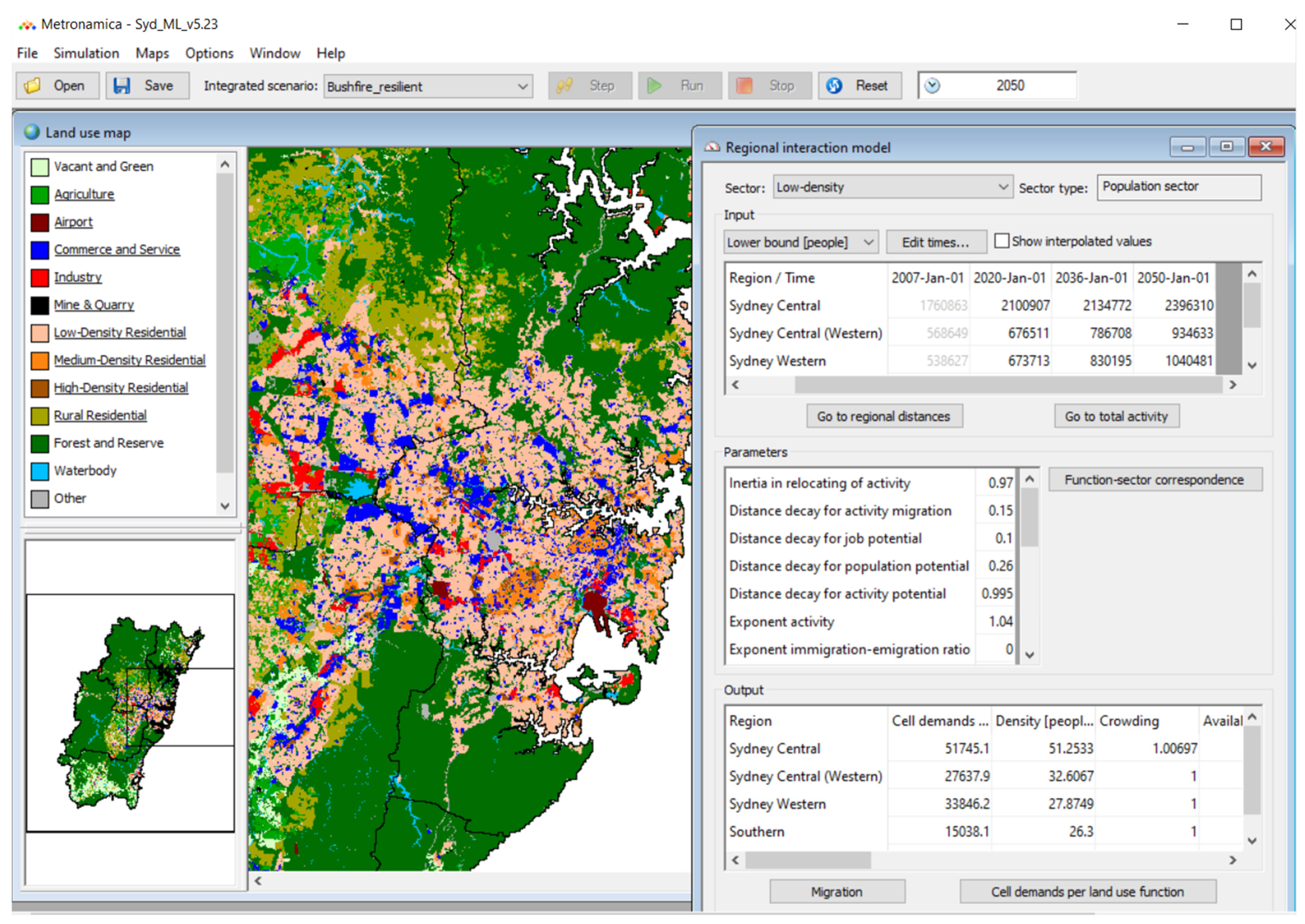Open the Simulation menu

click(86, 53)
